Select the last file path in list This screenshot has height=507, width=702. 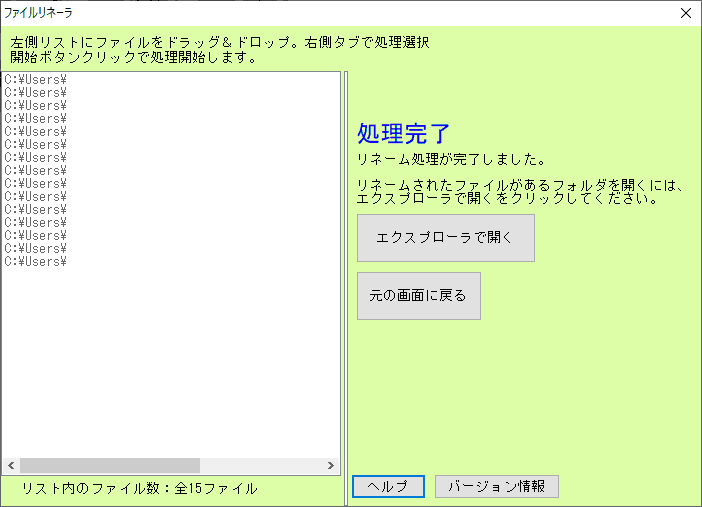tap(36, 261)
